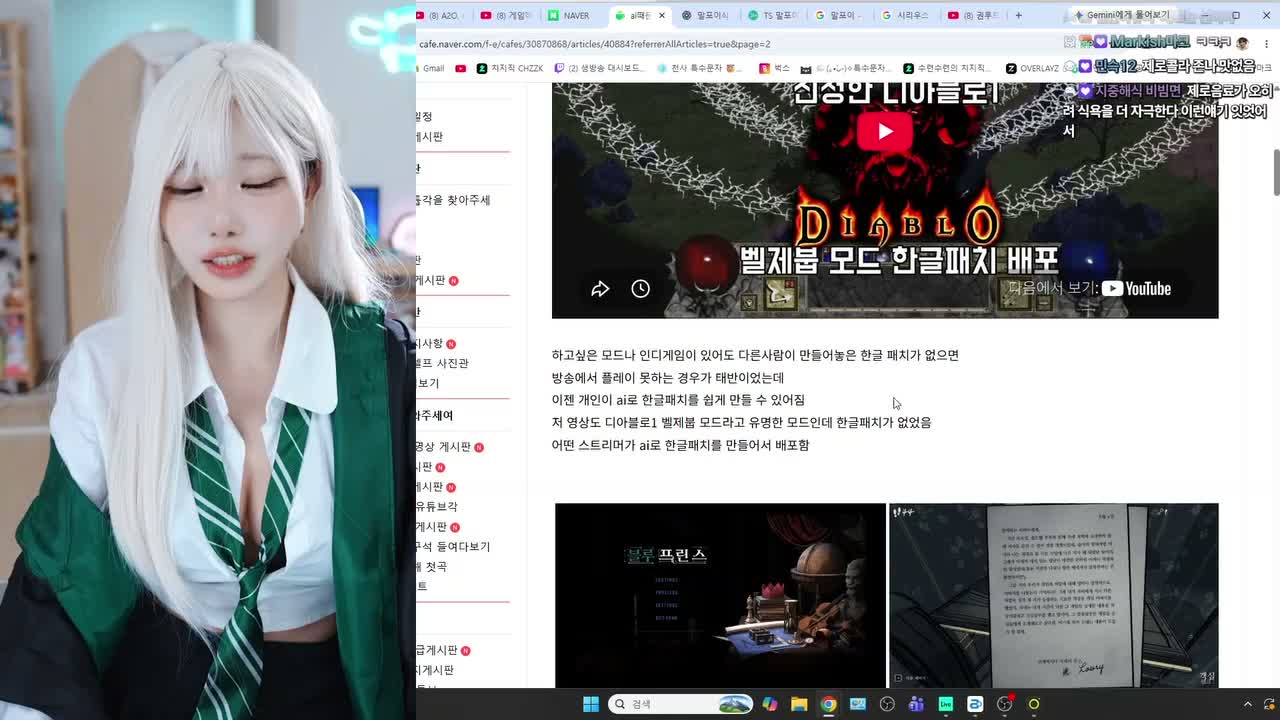
Task: Close the active Naver cafe tab
Action: click(661, 15)
